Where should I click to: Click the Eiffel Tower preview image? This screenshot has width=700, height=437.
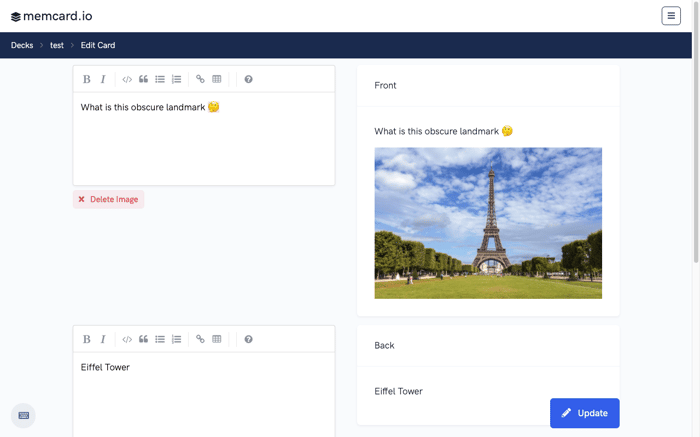(x=488, y=223)
